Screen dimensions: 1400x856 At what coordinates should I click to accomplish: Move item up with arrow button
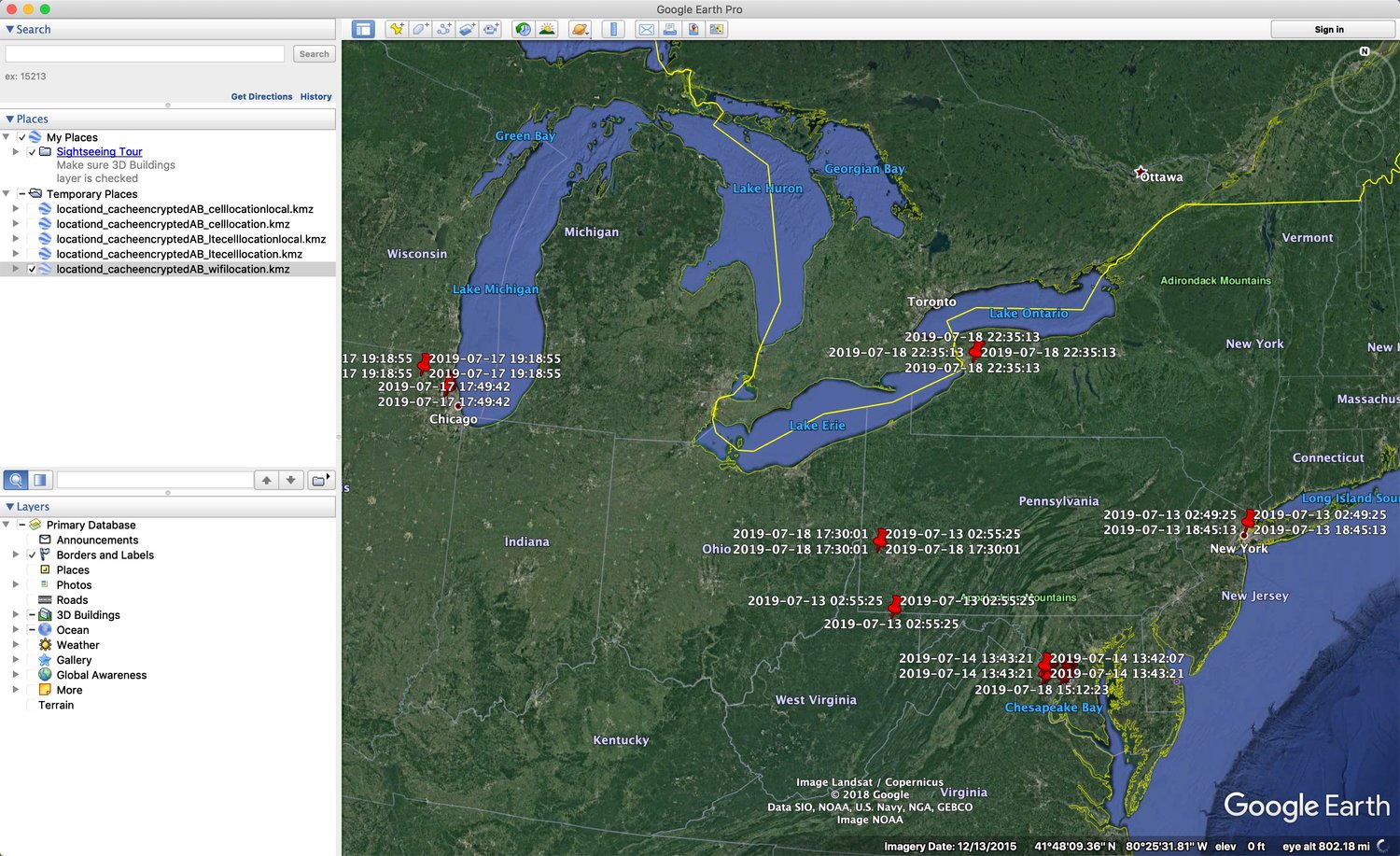(x=267, y=480)
